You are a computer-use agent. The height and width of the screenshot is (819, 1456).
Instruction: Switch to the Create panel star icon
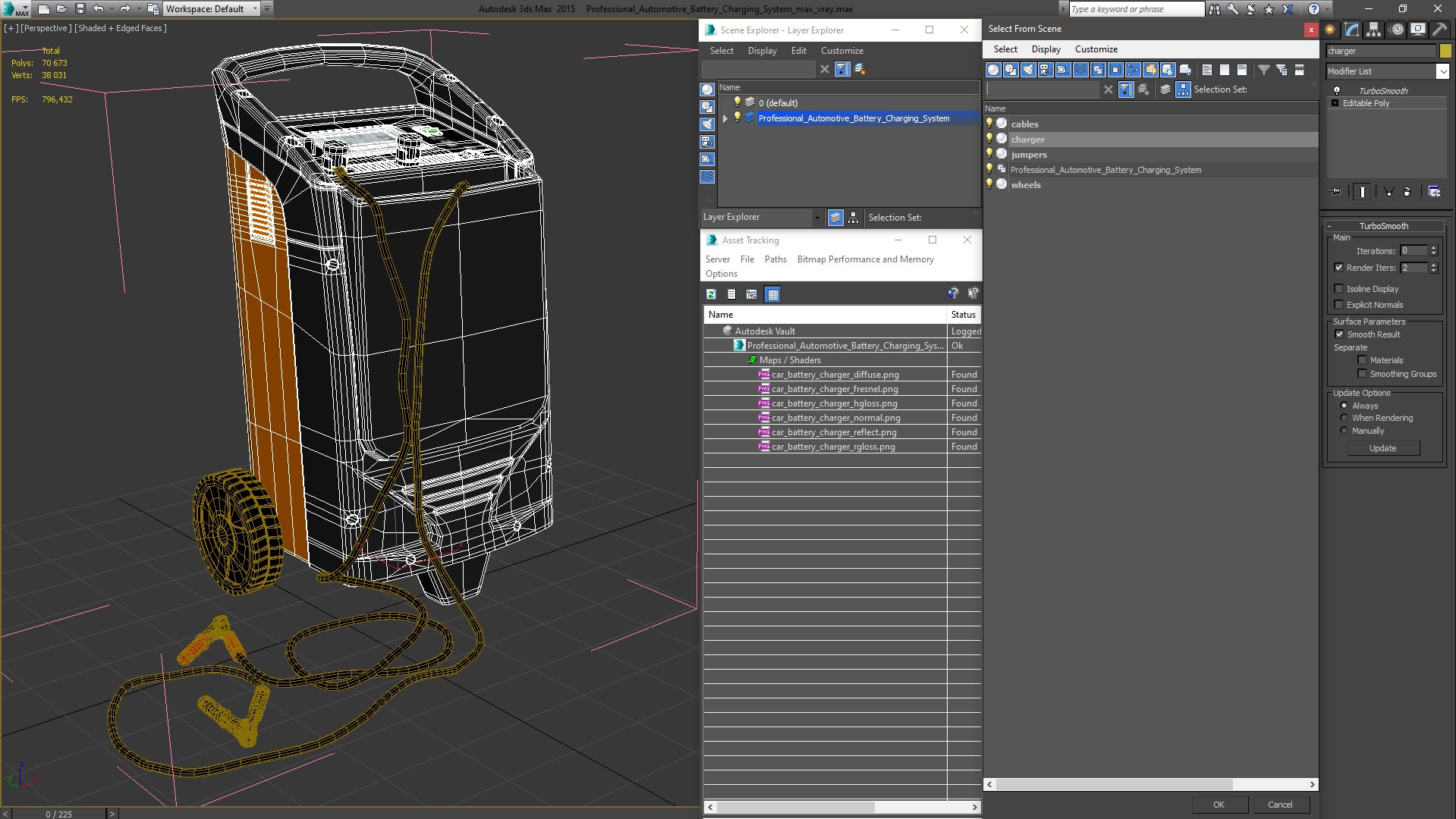[x=1330, y=30]
